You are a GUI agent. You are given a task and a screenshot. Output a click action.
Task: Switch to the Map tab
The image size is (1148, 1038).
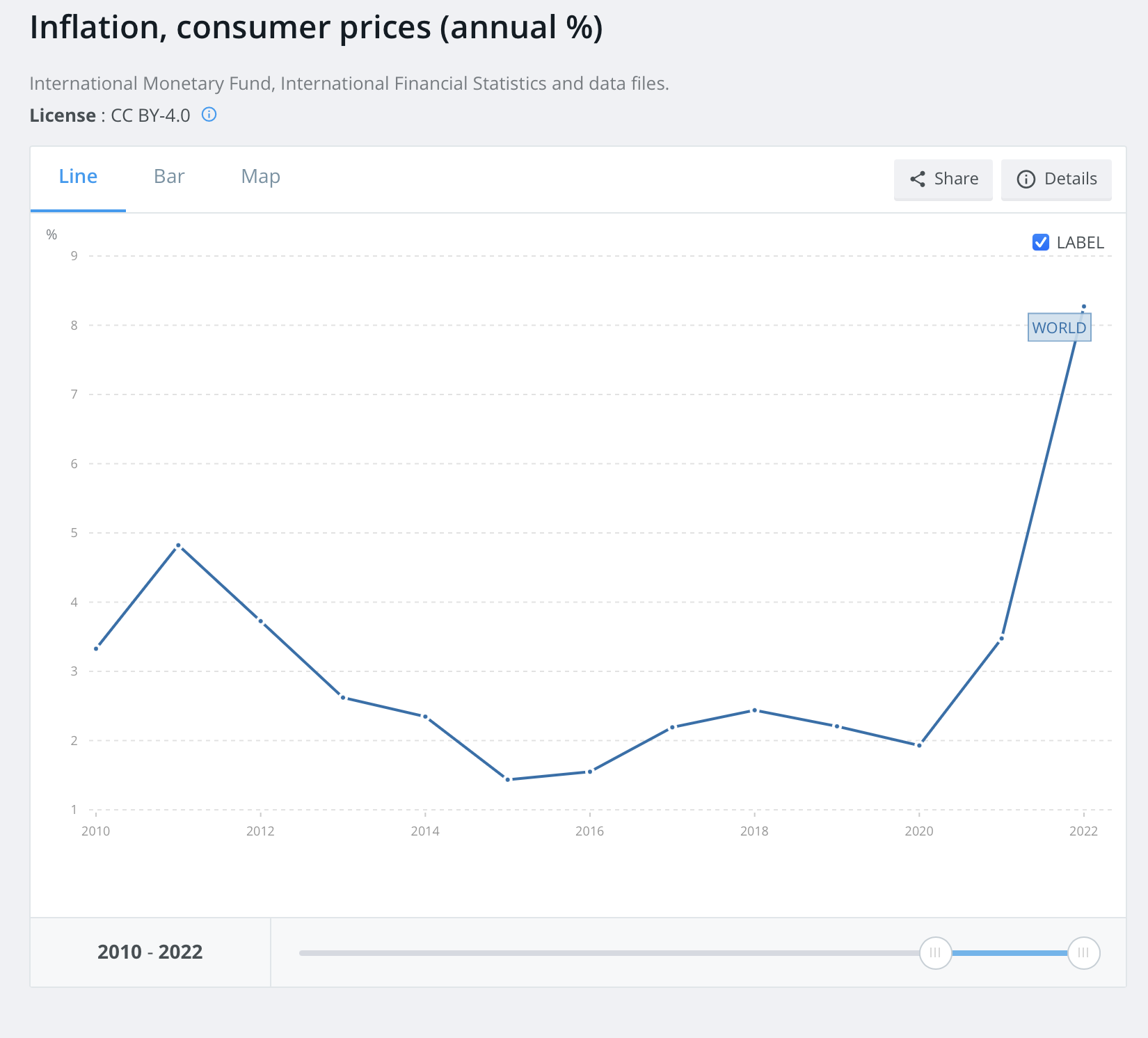pyautogui.click(x=260, y=177)
